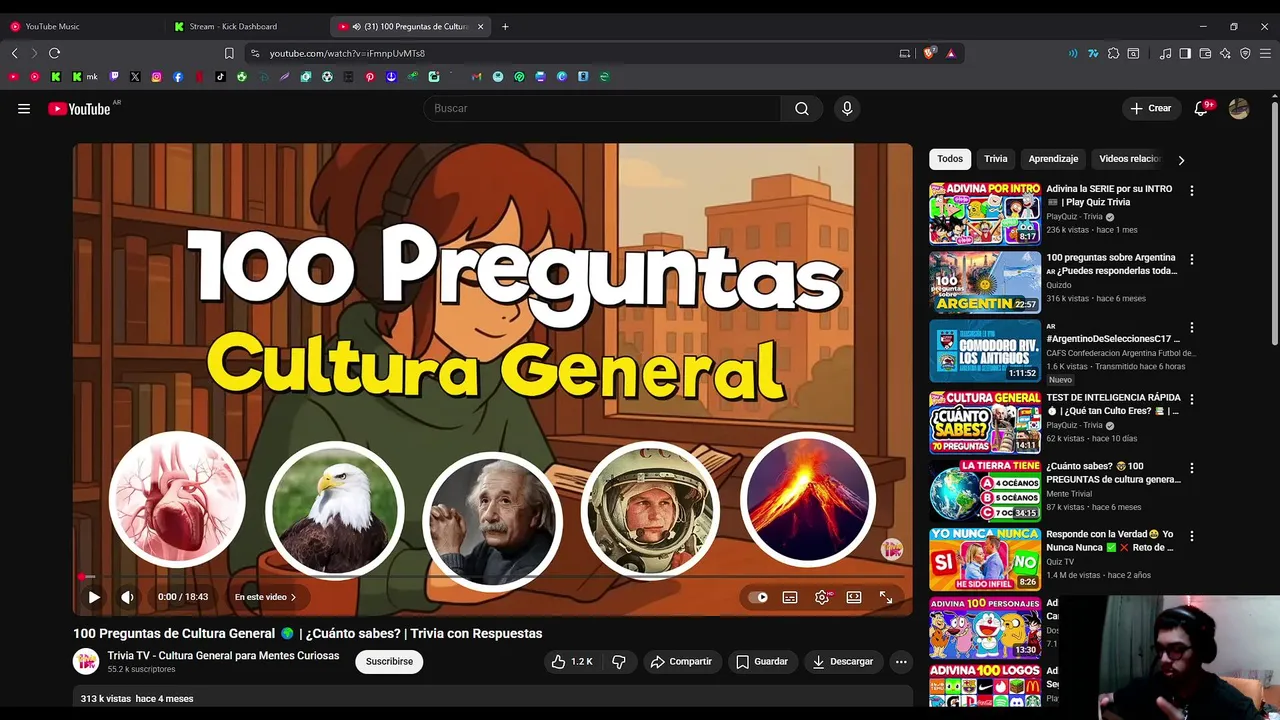1280x720 pixels.
Task: Start voice search with the microphone
Action: 847,109
